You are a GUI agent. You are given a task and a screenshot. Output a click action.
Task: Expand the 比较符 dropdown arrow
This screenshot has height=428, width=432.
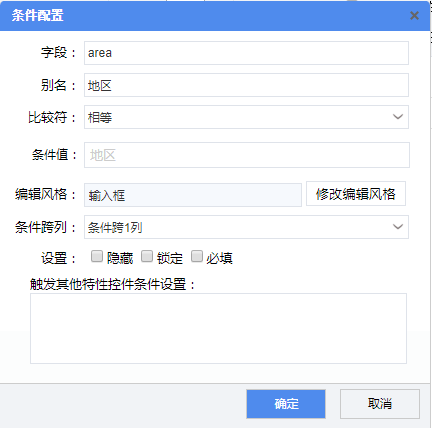pyautogui.click(x=398, y=117)
